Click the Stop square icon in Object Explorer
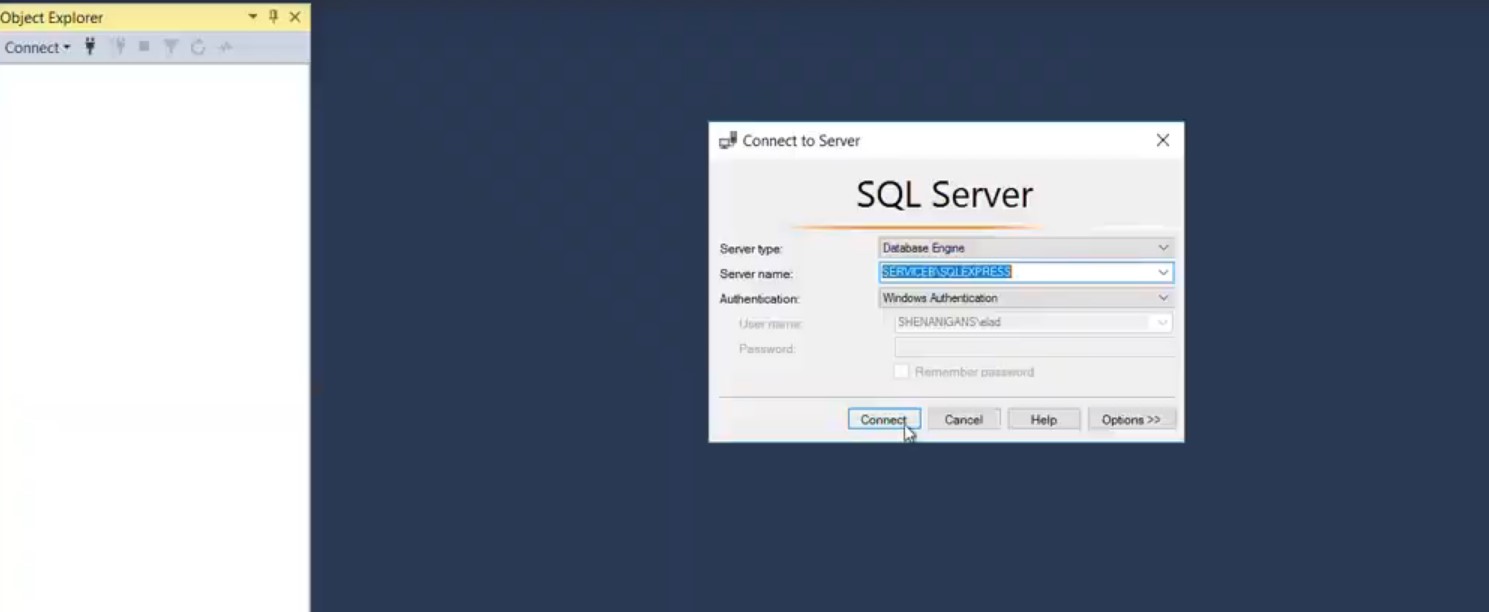Viewport: 1489px width, 612px height. coord(144,46)
